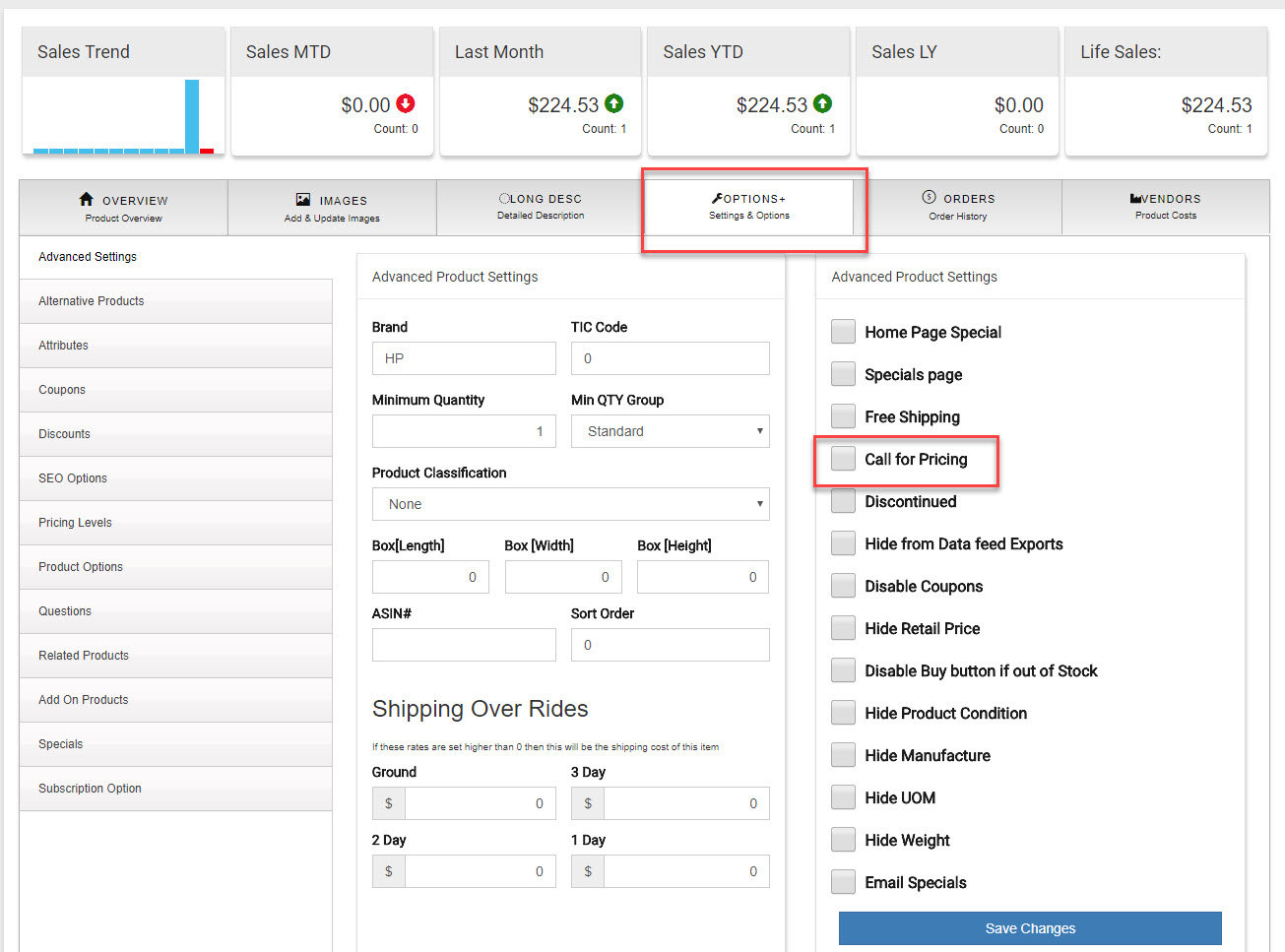1285x952 pixels.
Task: Click the Sales Trend bar chart
Action: [x=123, y=116]
